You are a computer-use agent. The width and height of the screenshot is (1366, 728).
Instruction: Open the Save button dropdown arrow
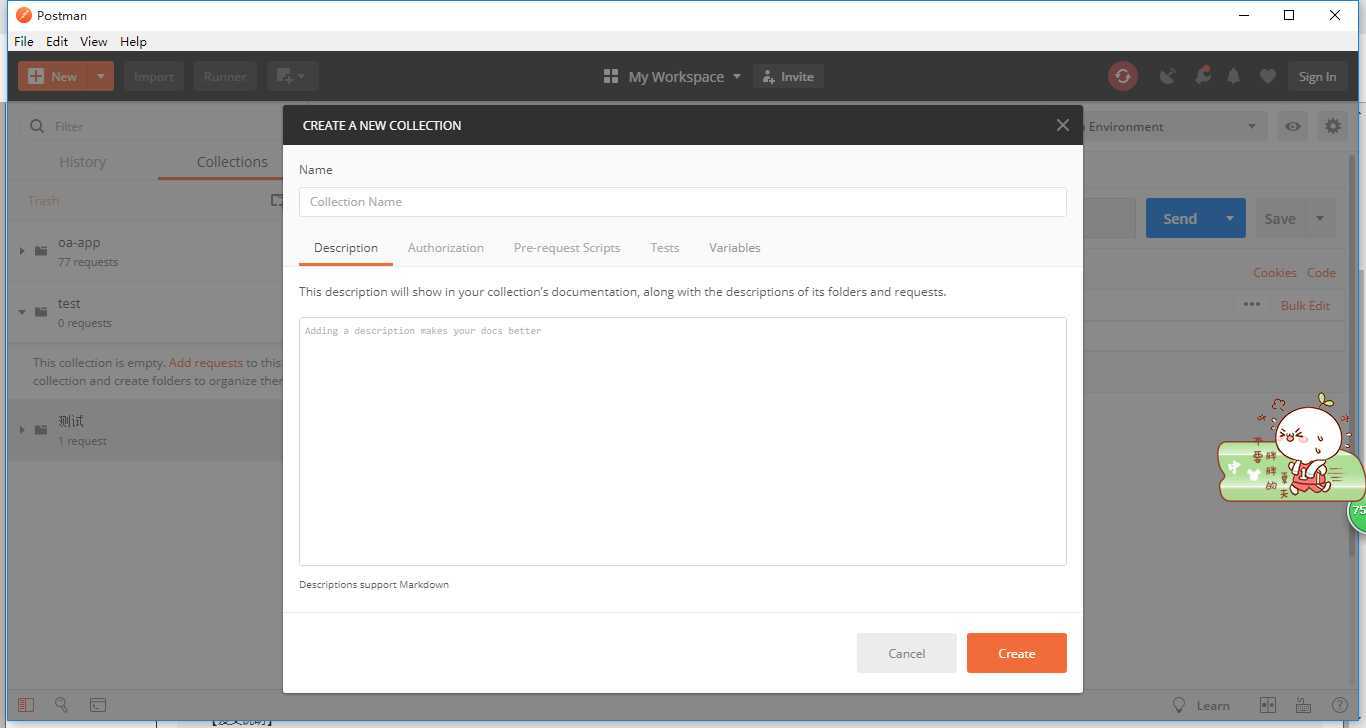pyautogui.click(x=1320, y=218)
